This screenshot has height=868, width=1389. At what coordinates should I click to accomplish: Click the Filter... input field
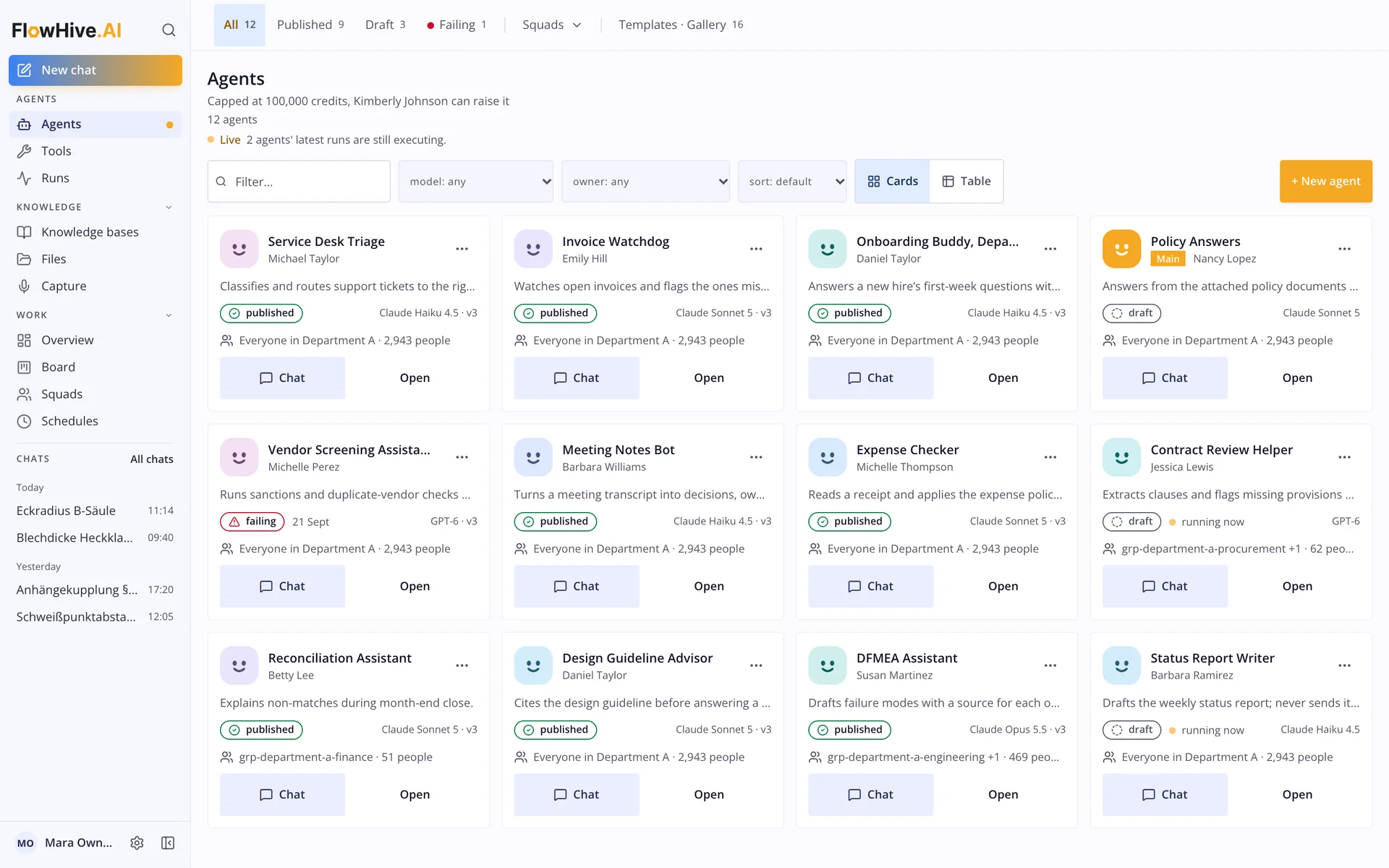tap(299, 182)
